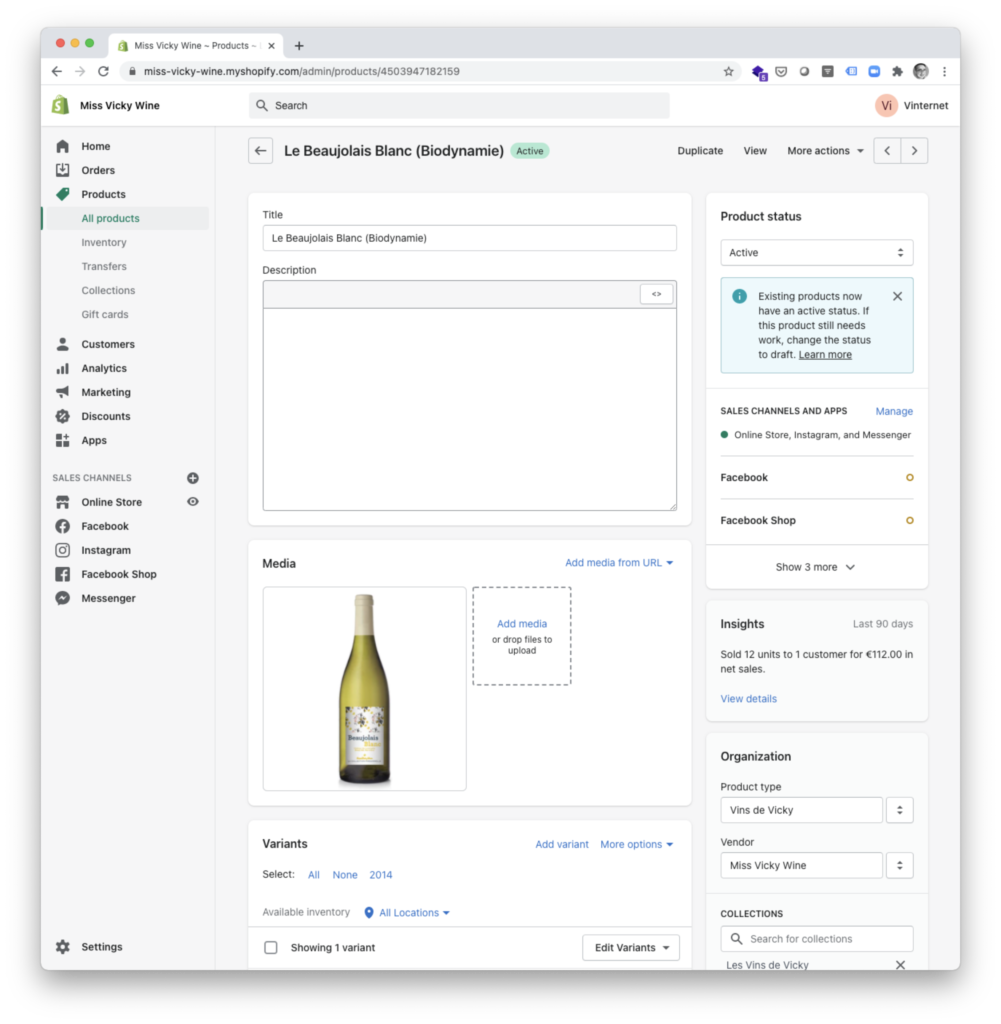The height and width of the screenshot is (1024, 1001).
Task: Open Vendor selector arrows
Action: (x=899, y=866)
